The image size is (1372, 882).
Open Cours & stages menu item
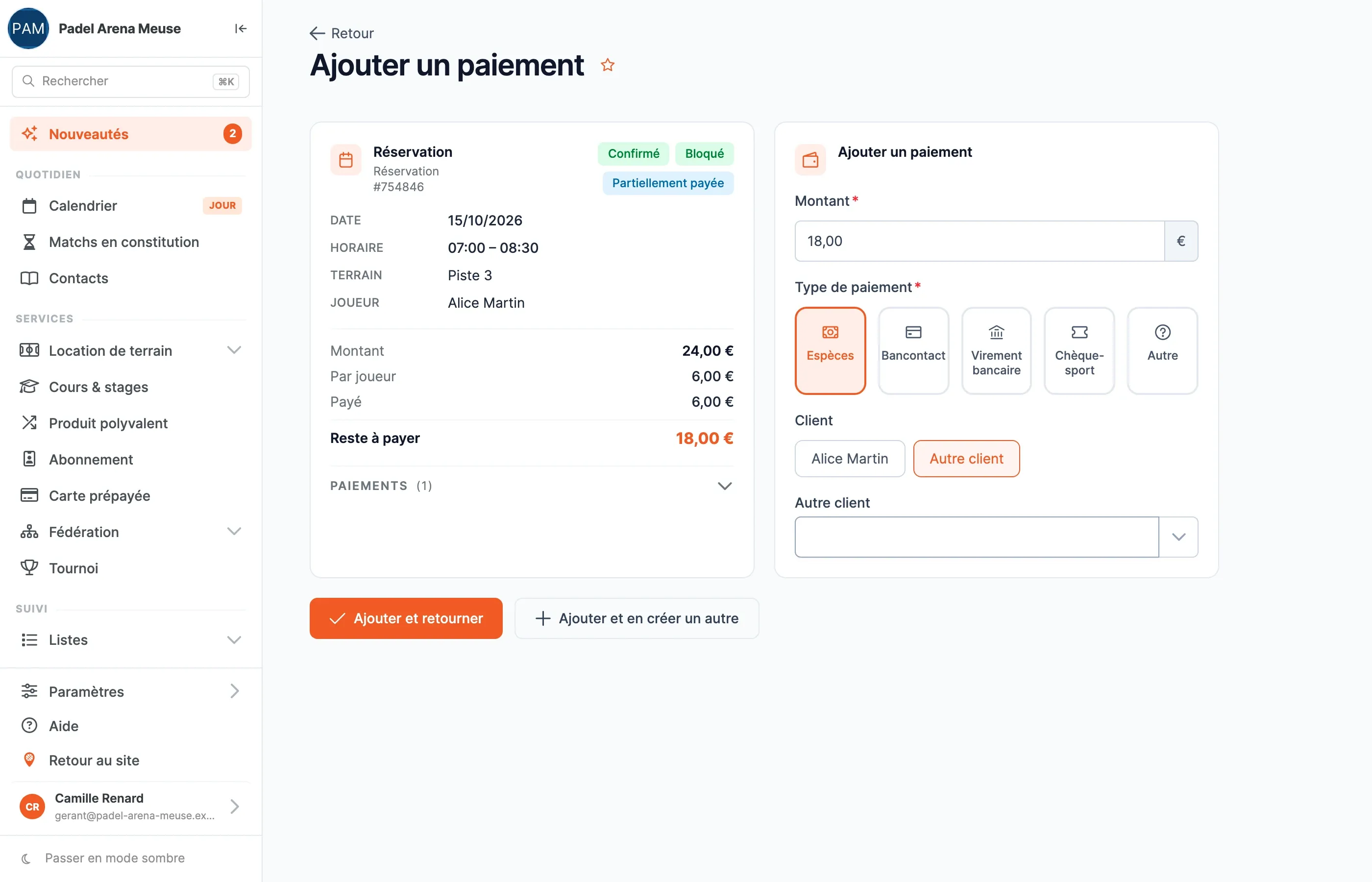pyautogui.click(x=130, y=387)
